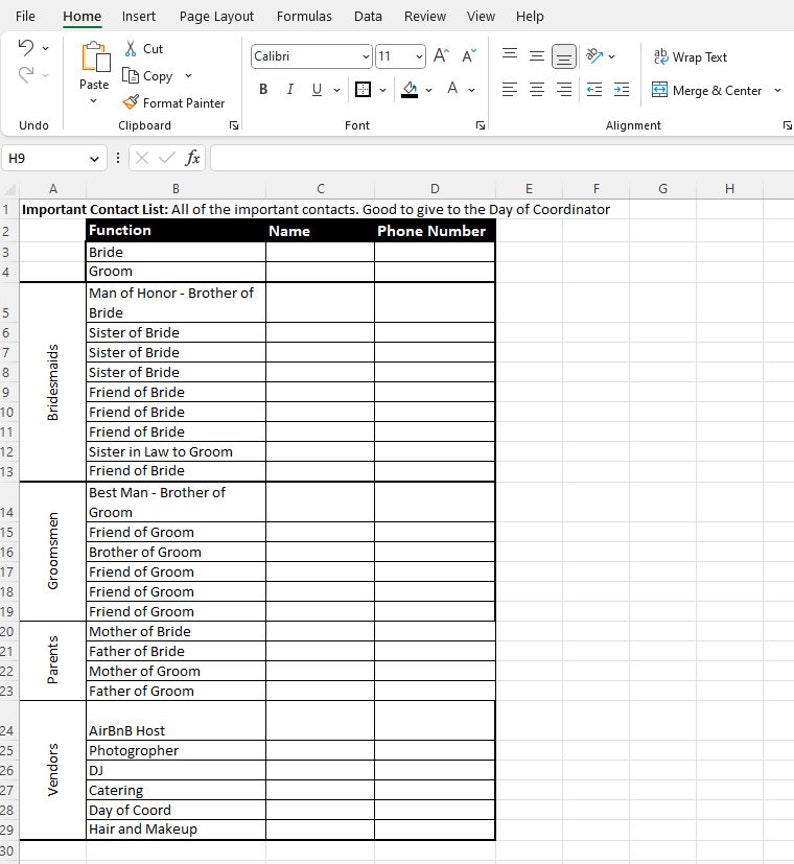
Task: Switch to the Formulas tab
Action: 304,17
